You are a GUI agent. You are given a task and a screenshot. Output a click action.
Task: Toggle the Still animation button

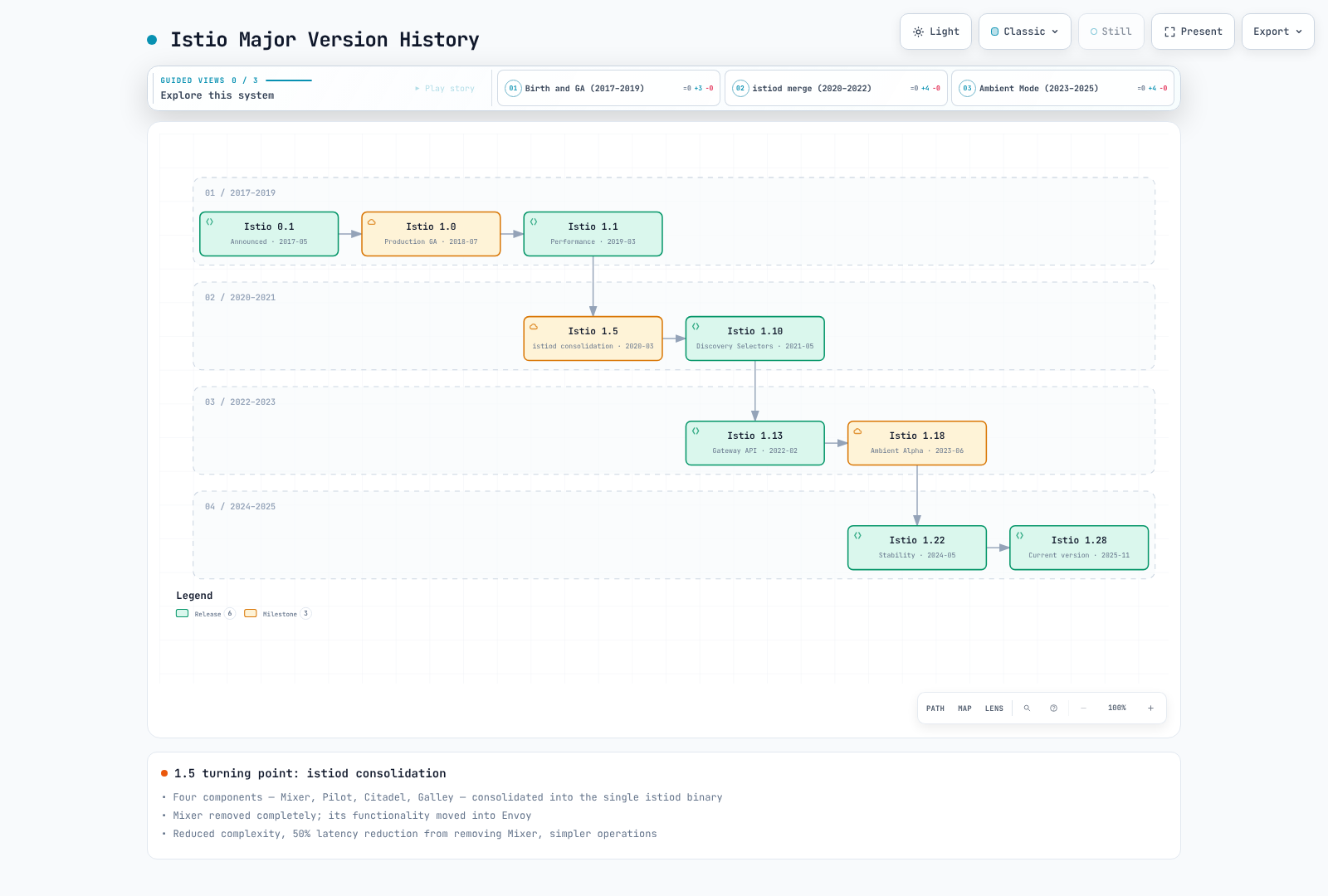click(x=1111, y=32)
